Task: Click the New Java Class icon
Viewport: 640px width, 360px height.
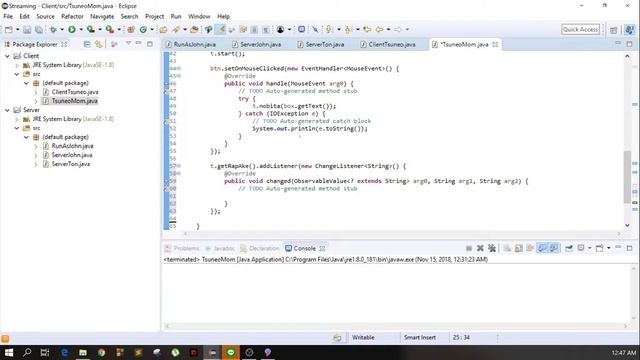Action: (x=143, y=29)
